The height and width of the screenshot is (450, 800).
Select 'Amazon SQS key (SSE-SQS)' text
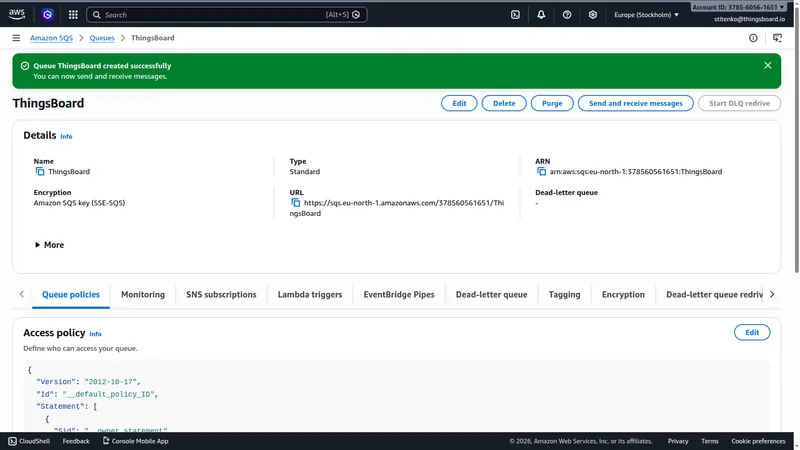[x=79, y=203]
